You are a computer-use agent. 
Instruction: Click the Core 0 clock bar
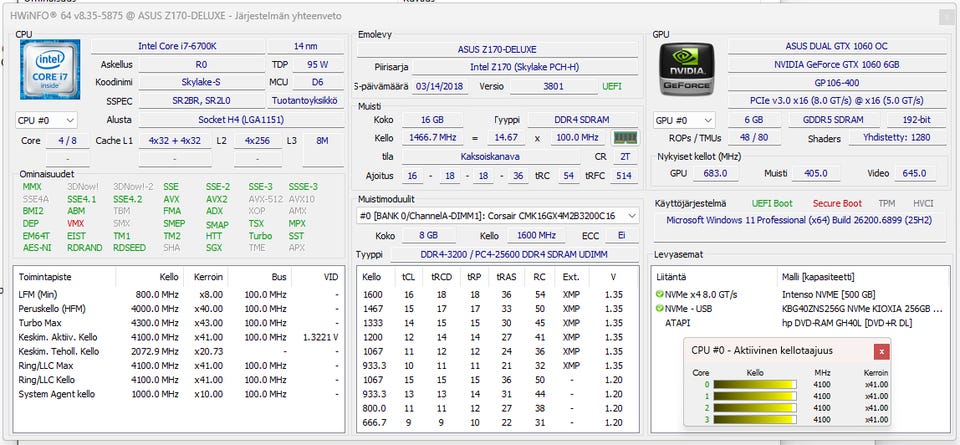coord(758,384)
